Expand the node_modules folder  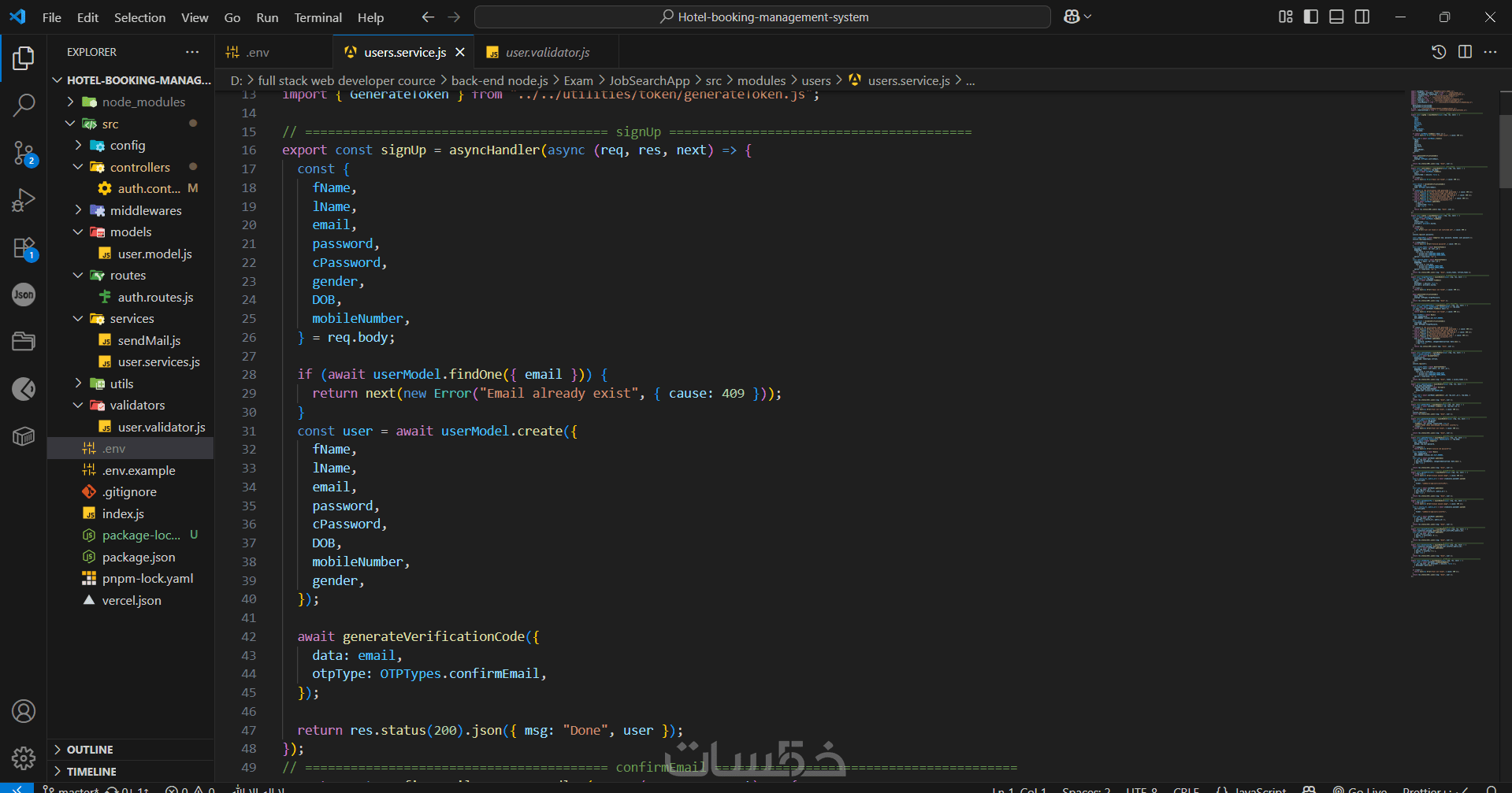(143, 102)
